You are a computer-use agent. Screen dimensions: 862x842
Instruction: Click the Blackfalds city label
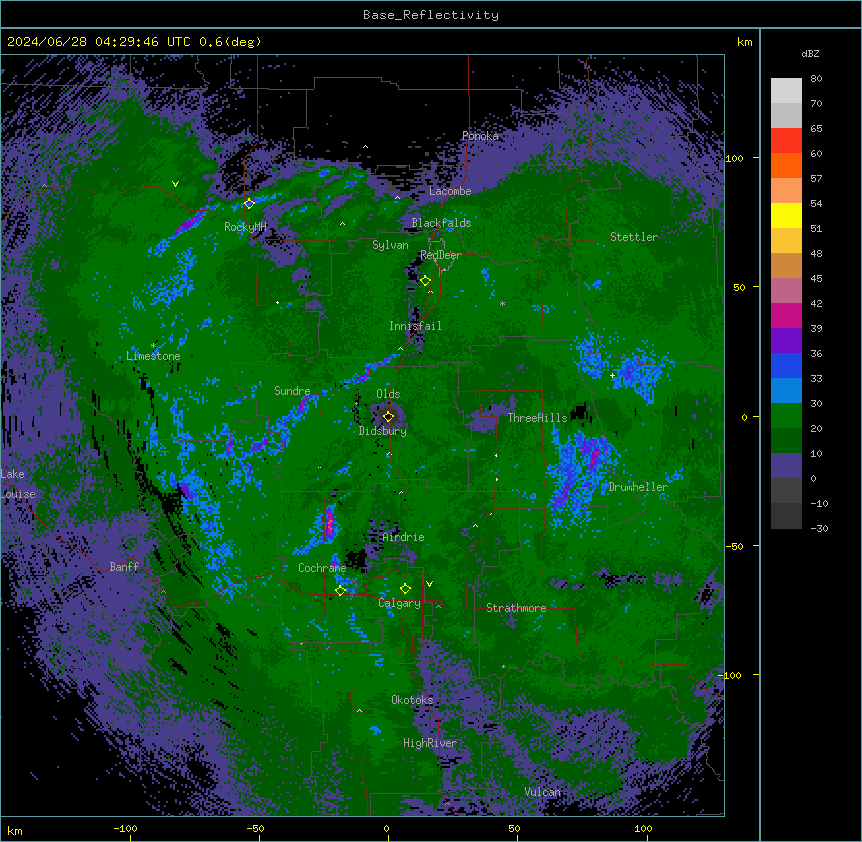[441, 223]
